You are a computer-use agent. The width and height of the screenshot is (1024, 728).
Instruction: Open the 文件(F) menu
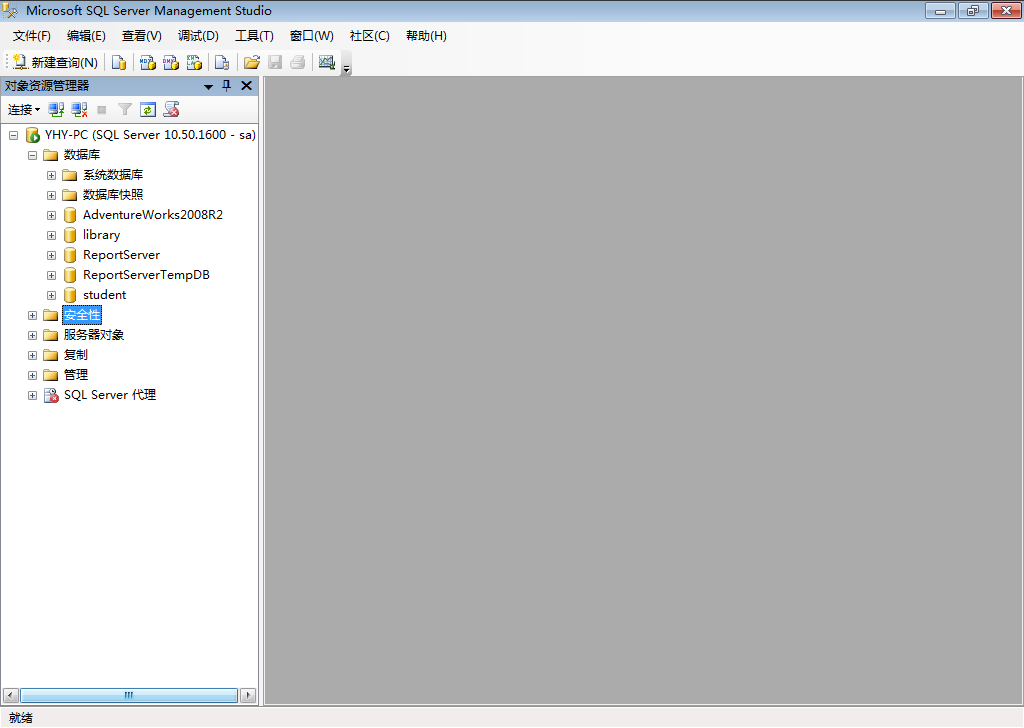click(x=31, y=36)
